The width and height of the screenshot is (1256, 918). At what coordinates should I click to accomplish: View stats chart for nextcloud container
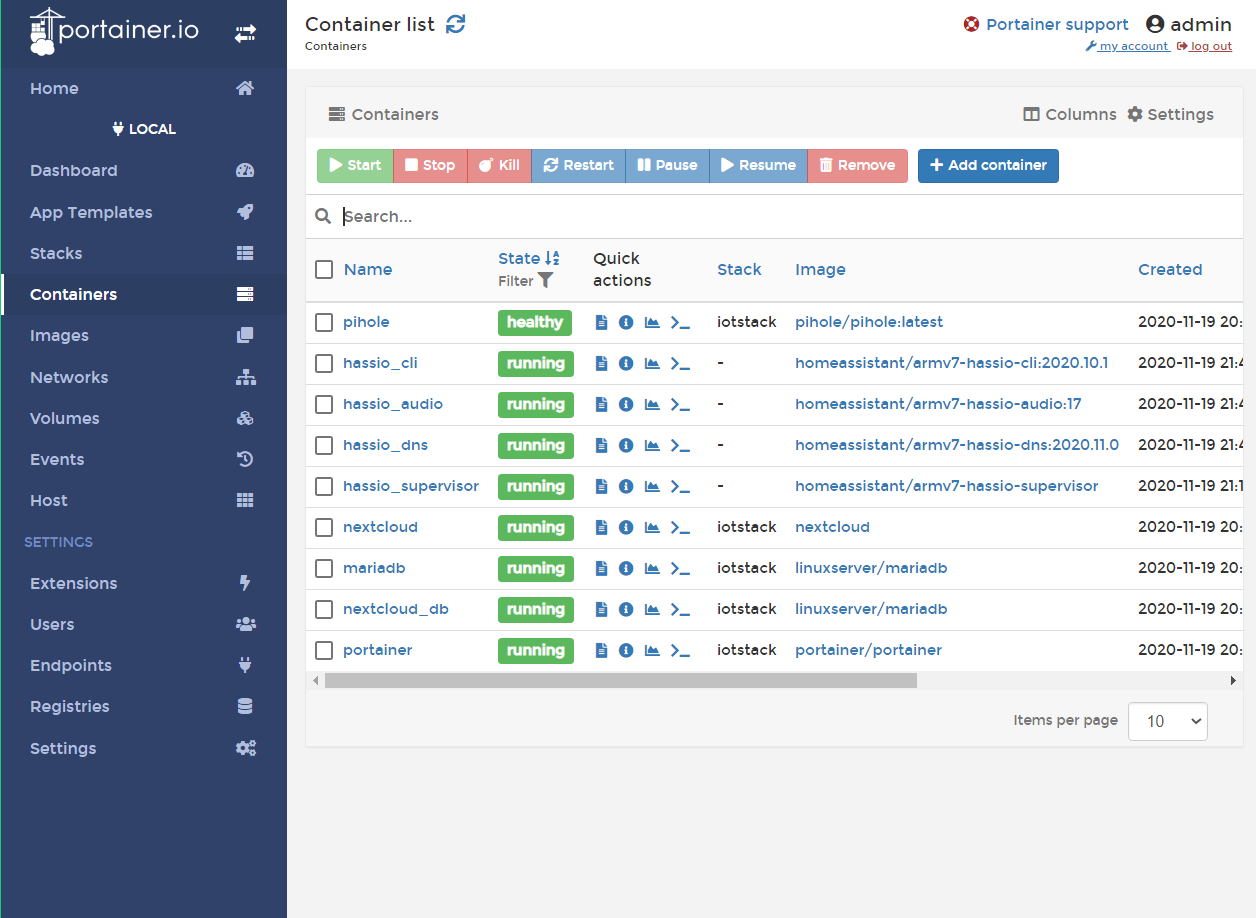(x=652, y=527)
